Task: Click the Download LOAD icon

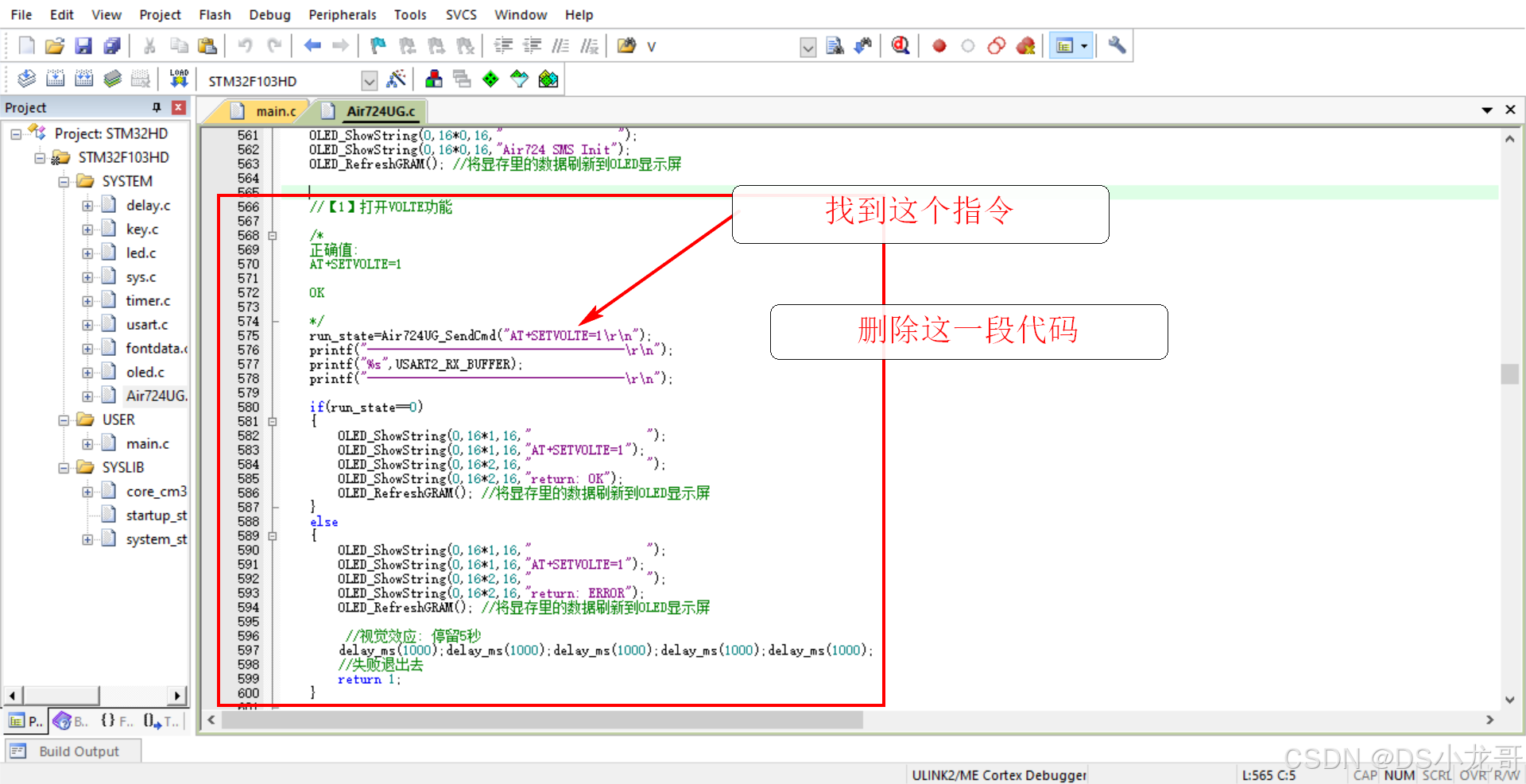Action: point(179,79)
